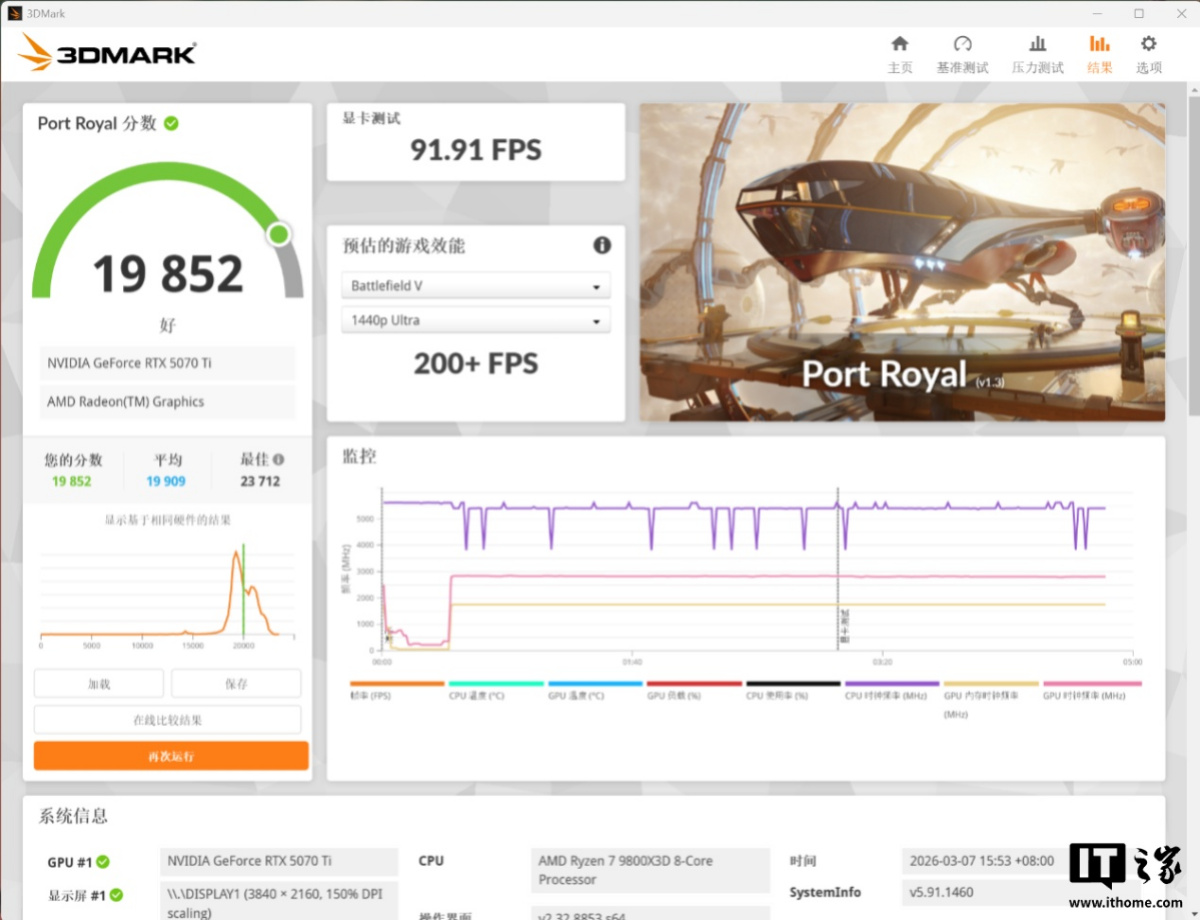The image size is (1200, 920).
Task: Click the info icon beside 预估的游戏效能
Action: point(602,245)
